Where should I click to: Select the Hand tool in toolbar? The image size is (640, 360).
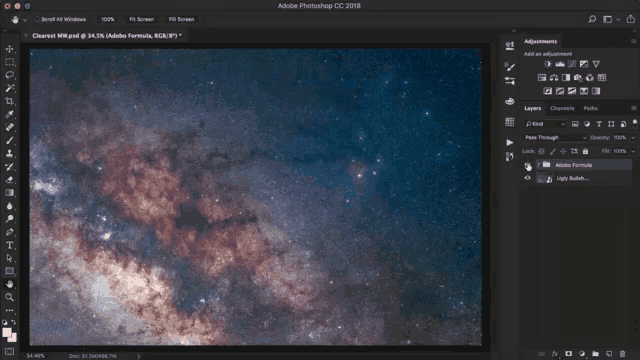point(9,284)
